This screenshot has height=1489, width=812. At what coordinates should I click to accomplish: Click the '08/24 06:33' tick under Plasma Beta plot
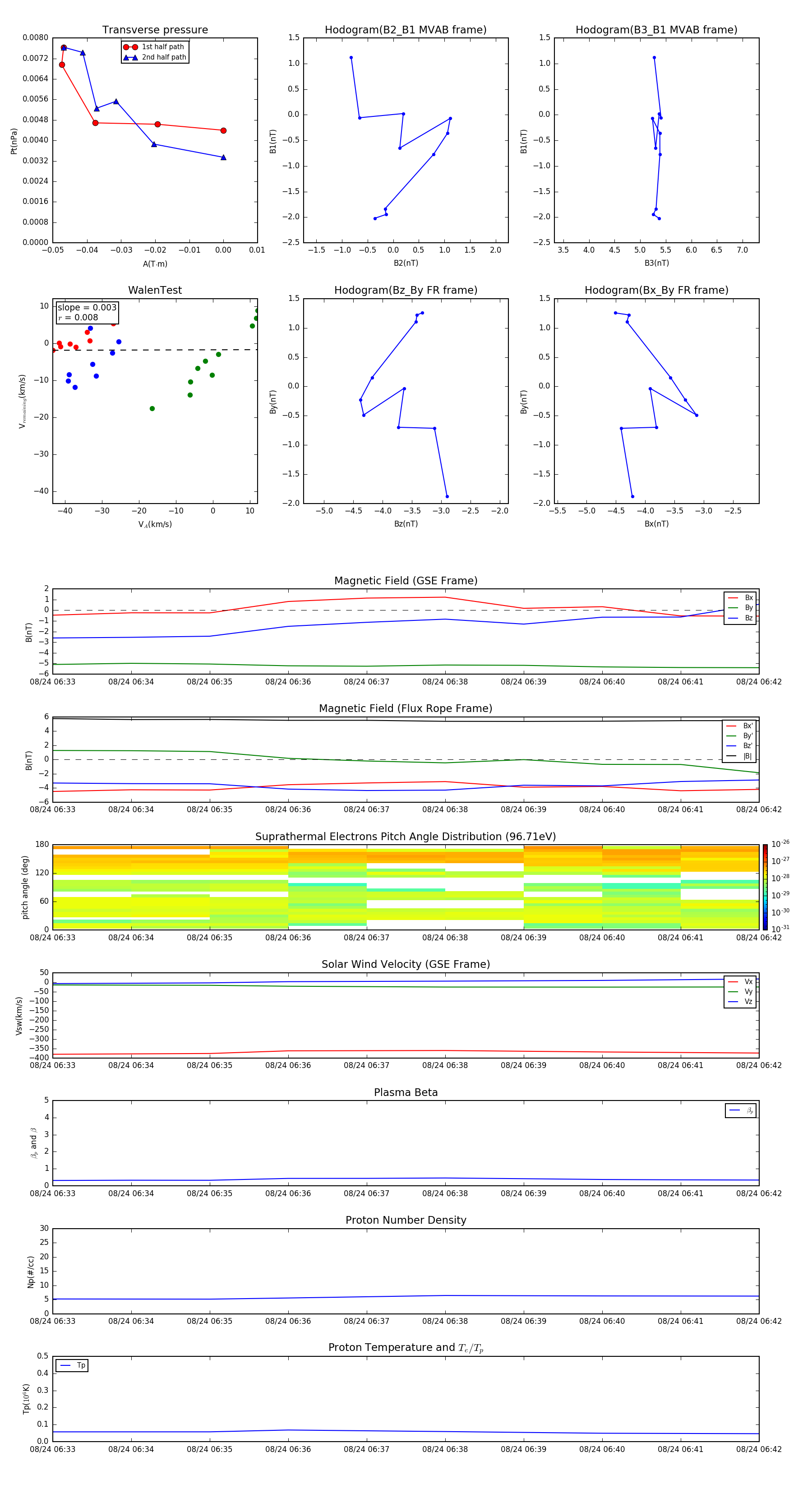click(x=53, y=1193)
